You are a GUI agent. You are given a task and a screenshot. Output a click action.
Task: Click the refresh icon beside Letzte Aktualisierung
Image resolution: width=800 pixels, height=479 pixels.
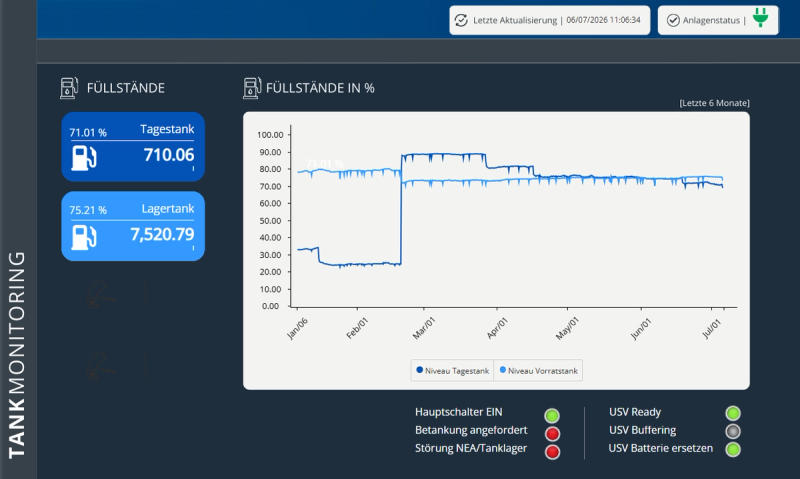click(461, 20)
